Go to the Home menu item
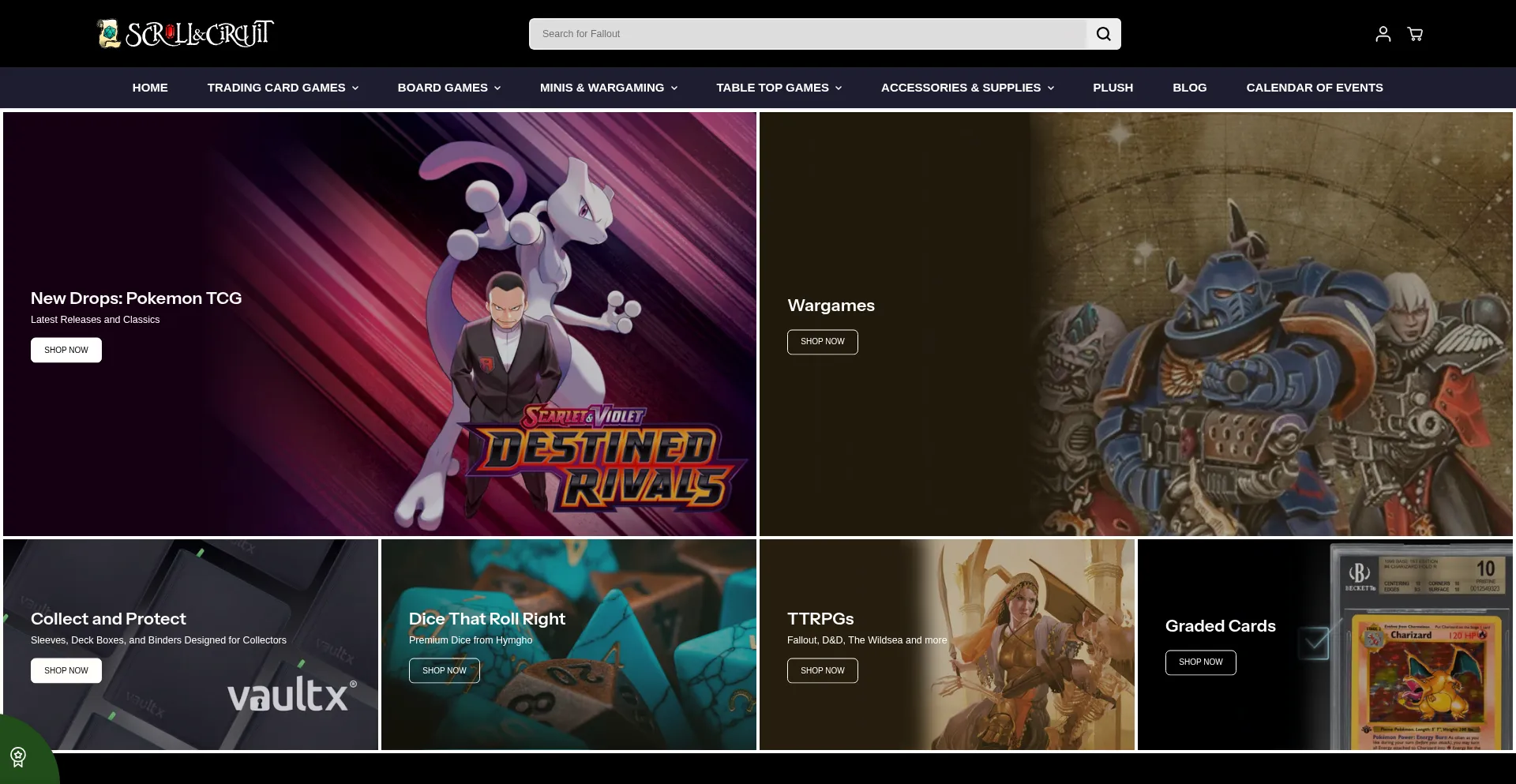This screenshot has height=784, width=1516. pos(150,88)
